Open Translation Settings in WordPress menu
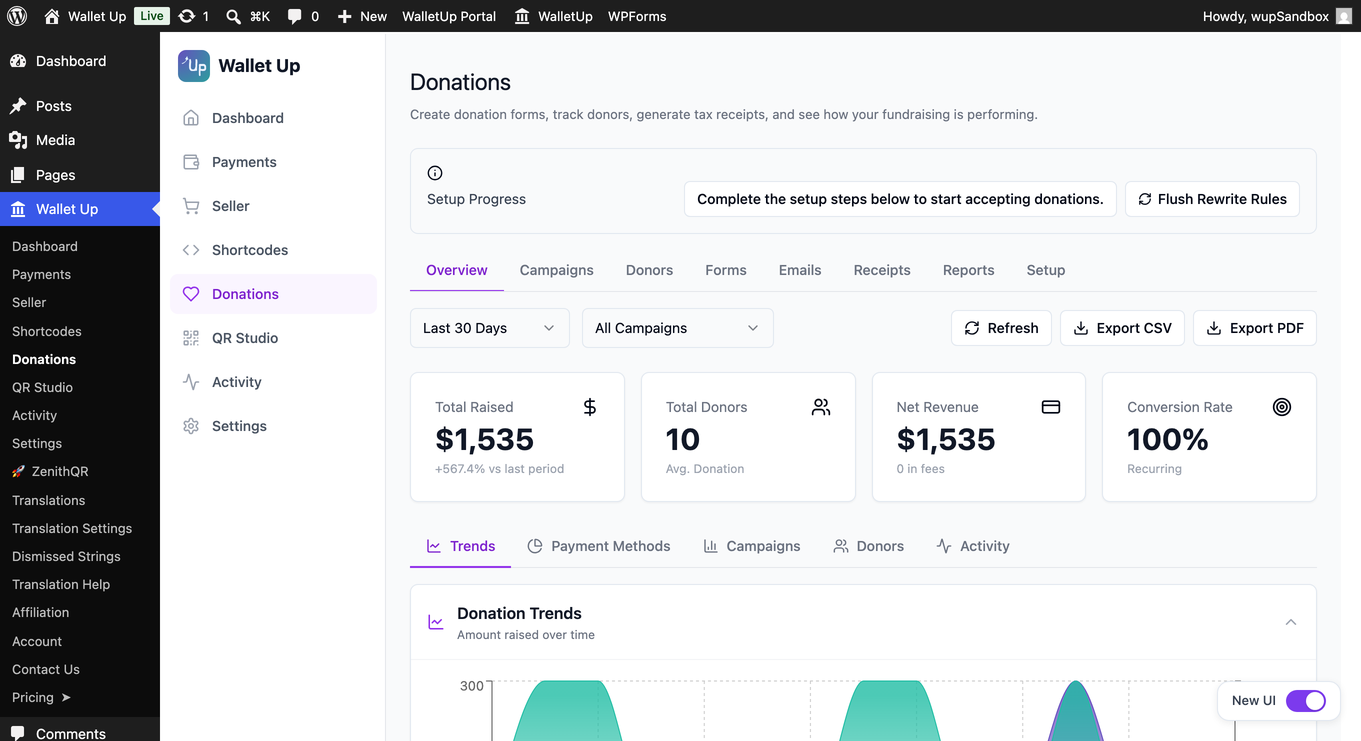The image size is (1361, 741). (x=72, y=528)
